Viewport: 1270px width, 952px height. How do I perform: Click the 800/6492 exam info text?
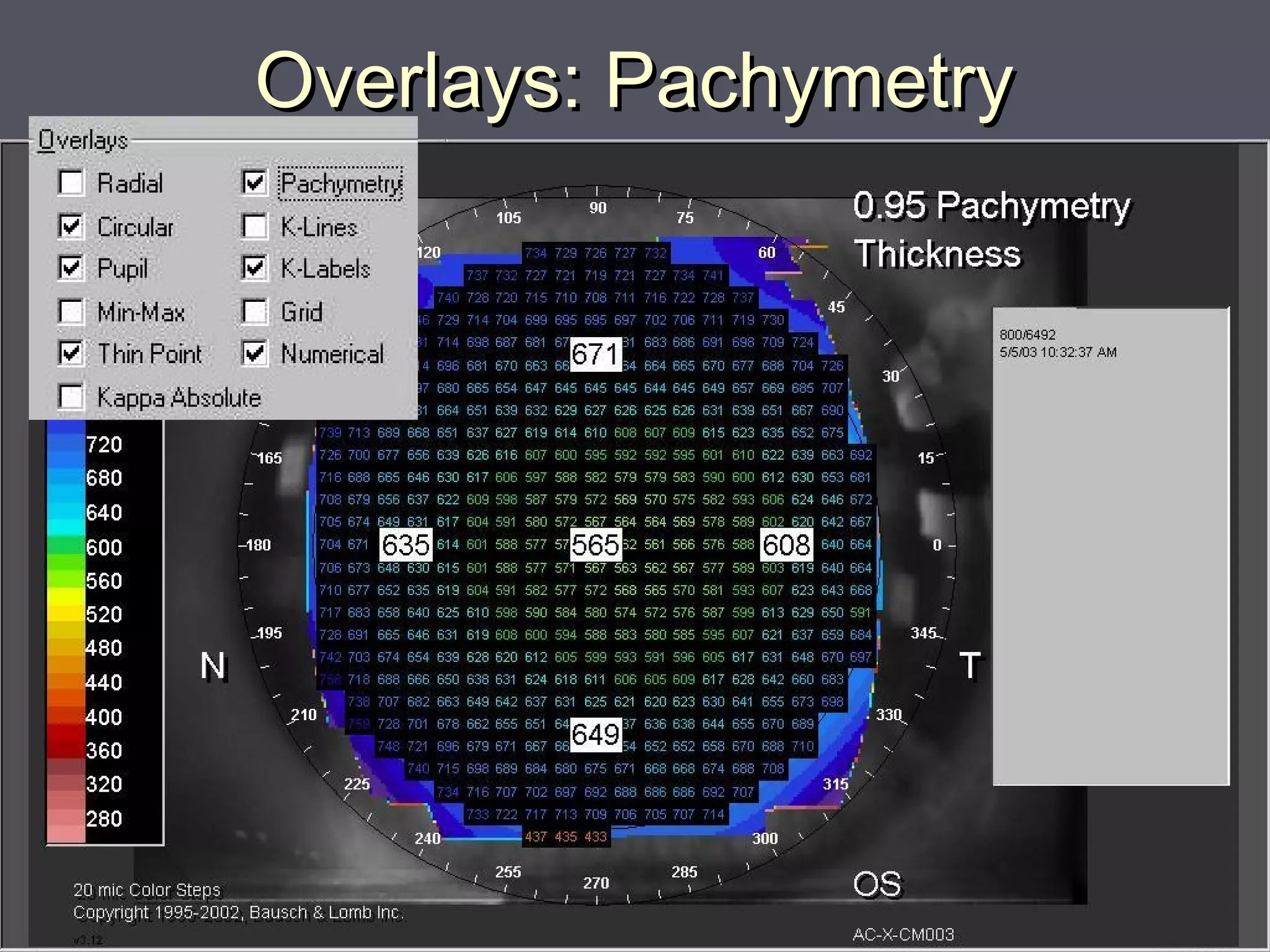[1027, 335]
